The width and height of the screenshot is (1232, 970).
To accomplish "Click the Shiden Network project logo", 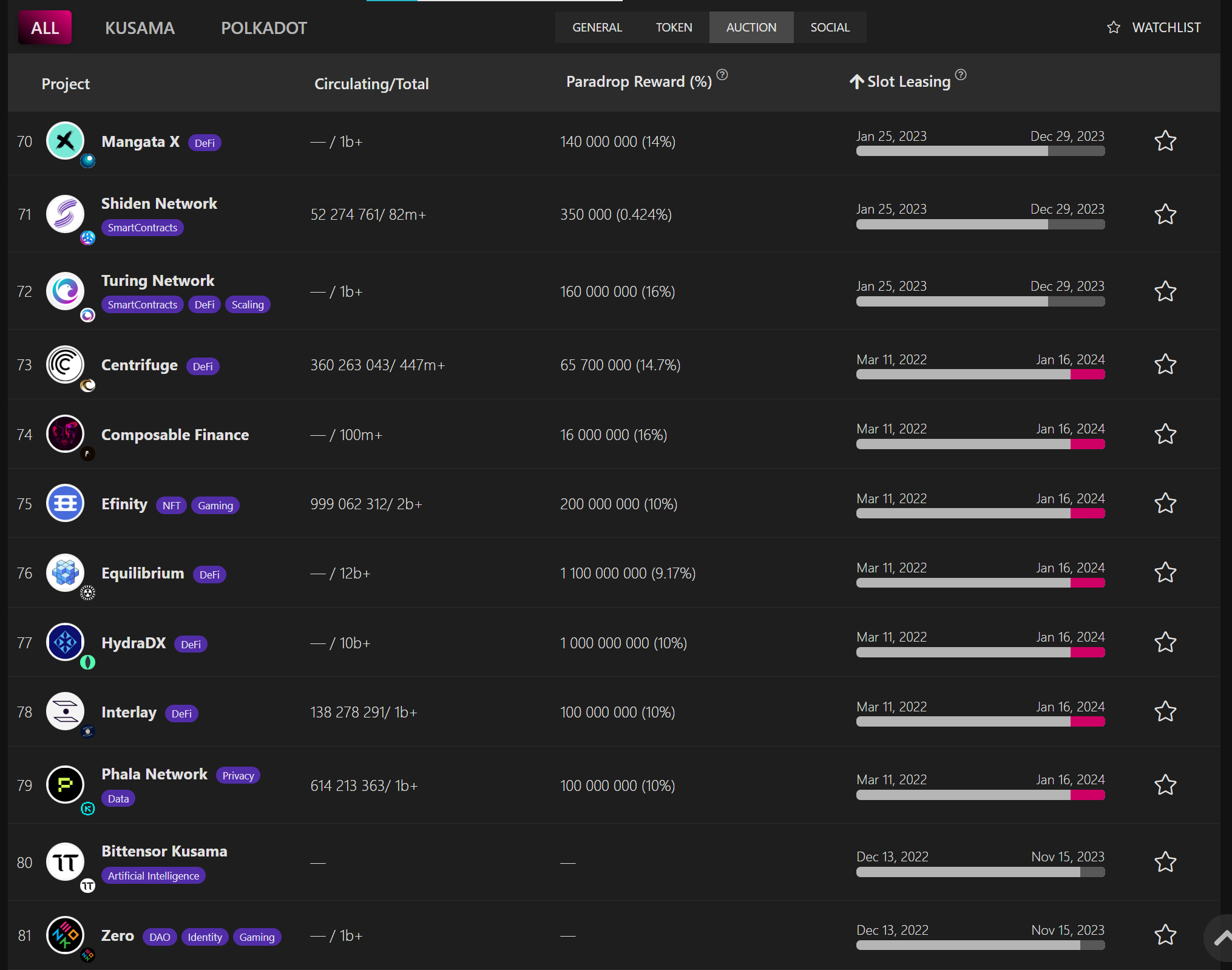I will [65, 214].
